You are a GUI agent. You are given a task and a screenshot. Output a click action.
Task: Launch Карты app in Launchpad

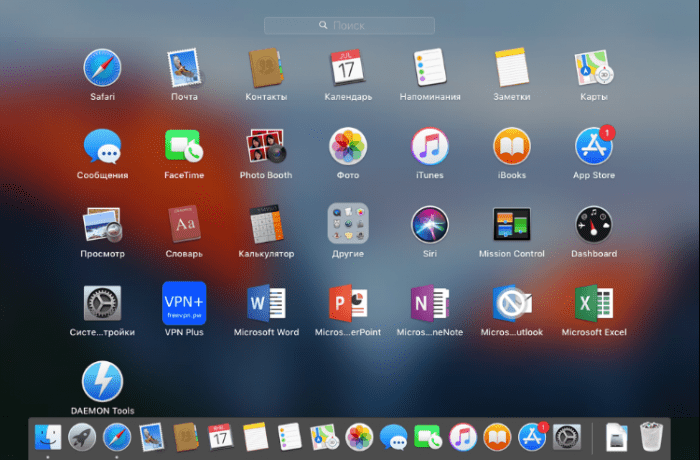click(x=594, y=68)
